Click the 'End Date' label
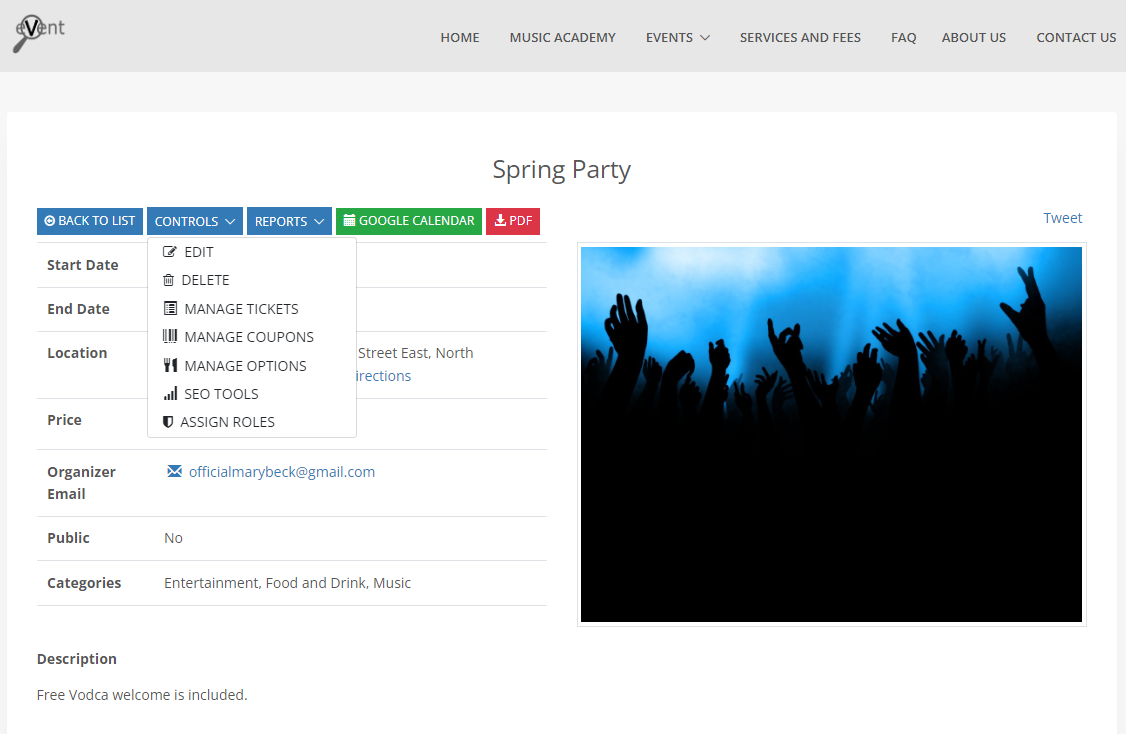Viewport: 1126px width, 734px height. (x=78, y=309)
